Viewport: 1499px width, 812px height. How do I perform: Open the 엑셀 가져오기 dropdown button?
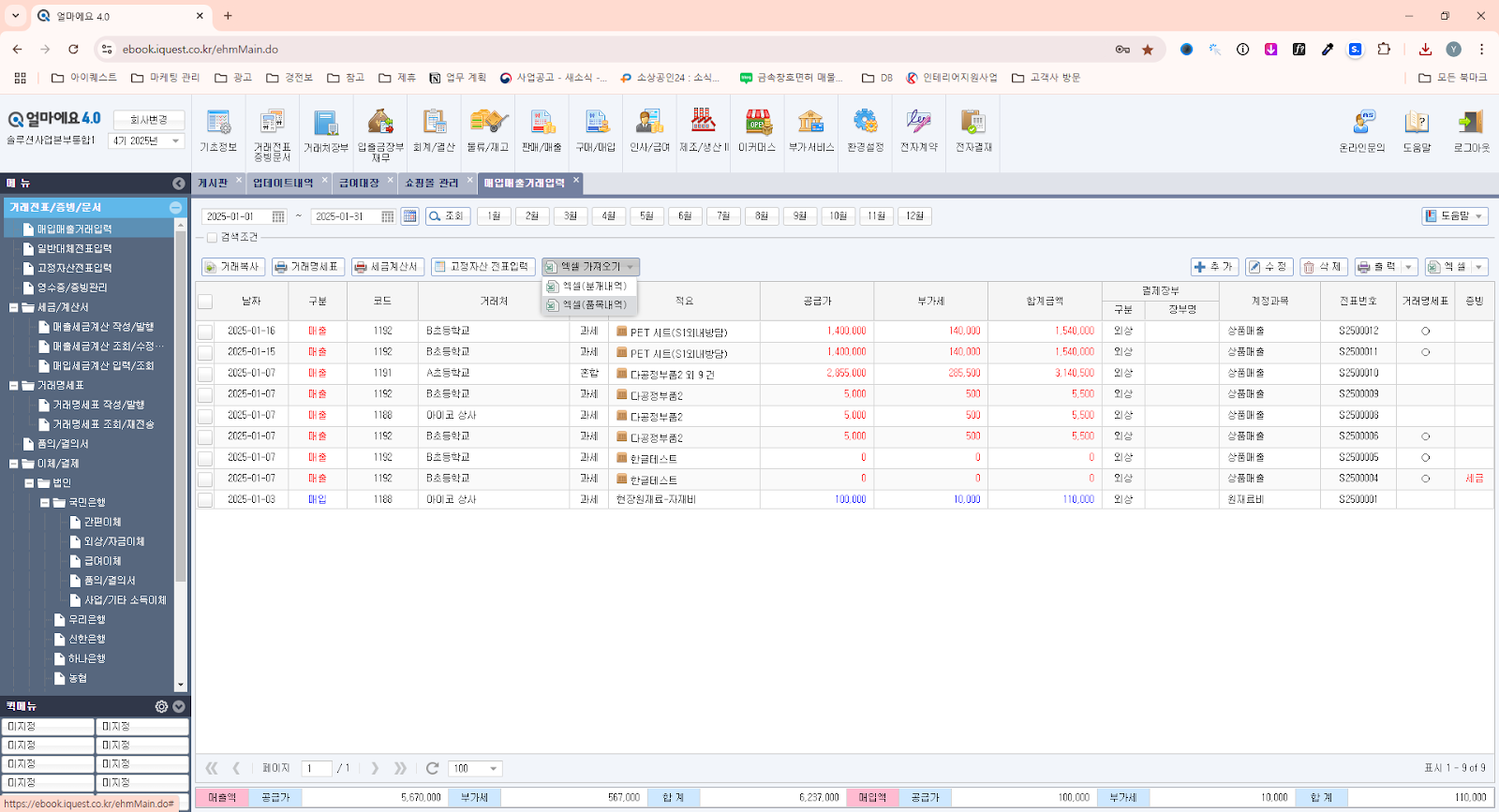[x=590, y=267]
